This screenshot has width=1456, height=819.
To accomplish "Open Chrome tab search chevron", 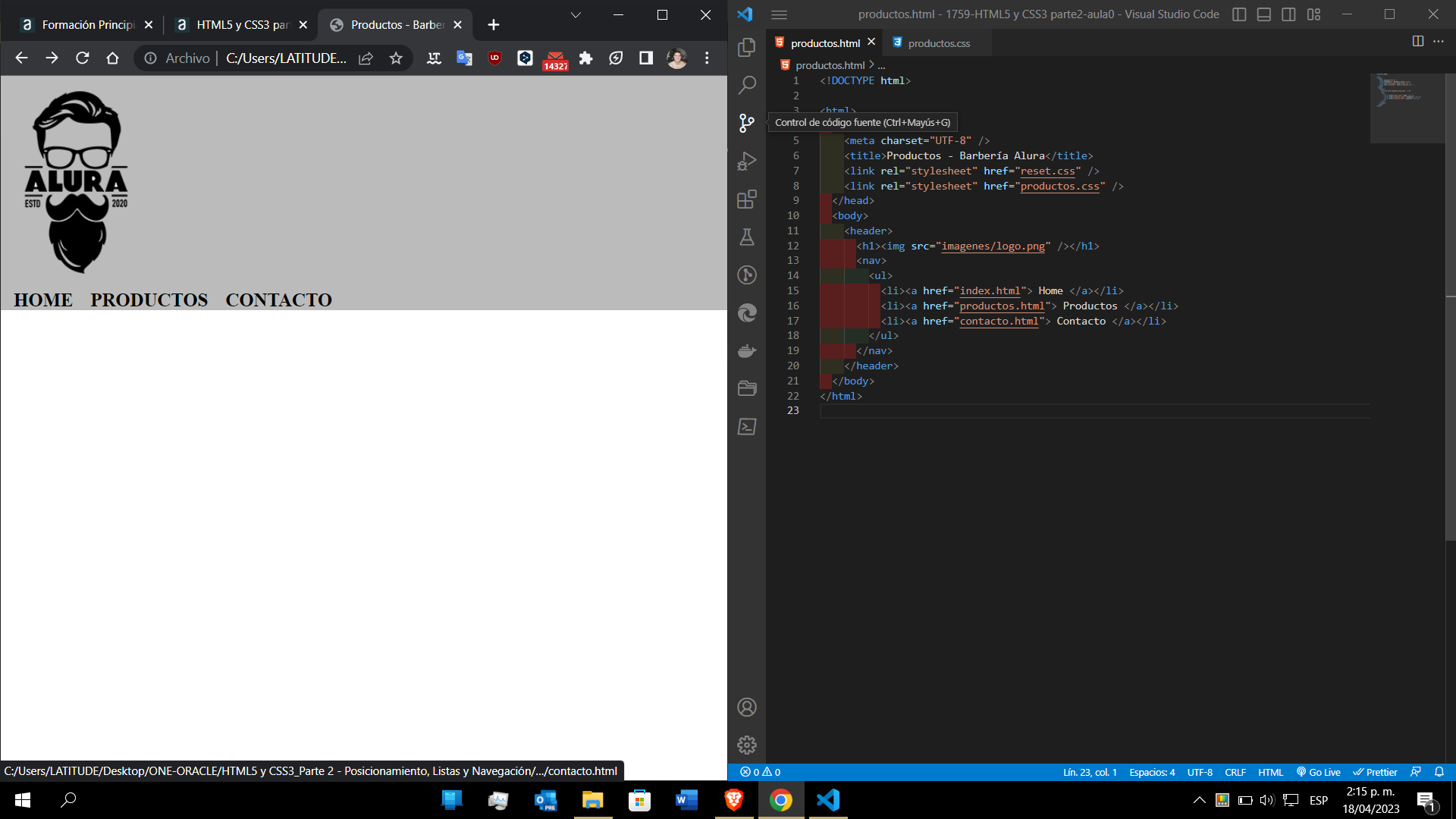I will (x=576, y=14).
